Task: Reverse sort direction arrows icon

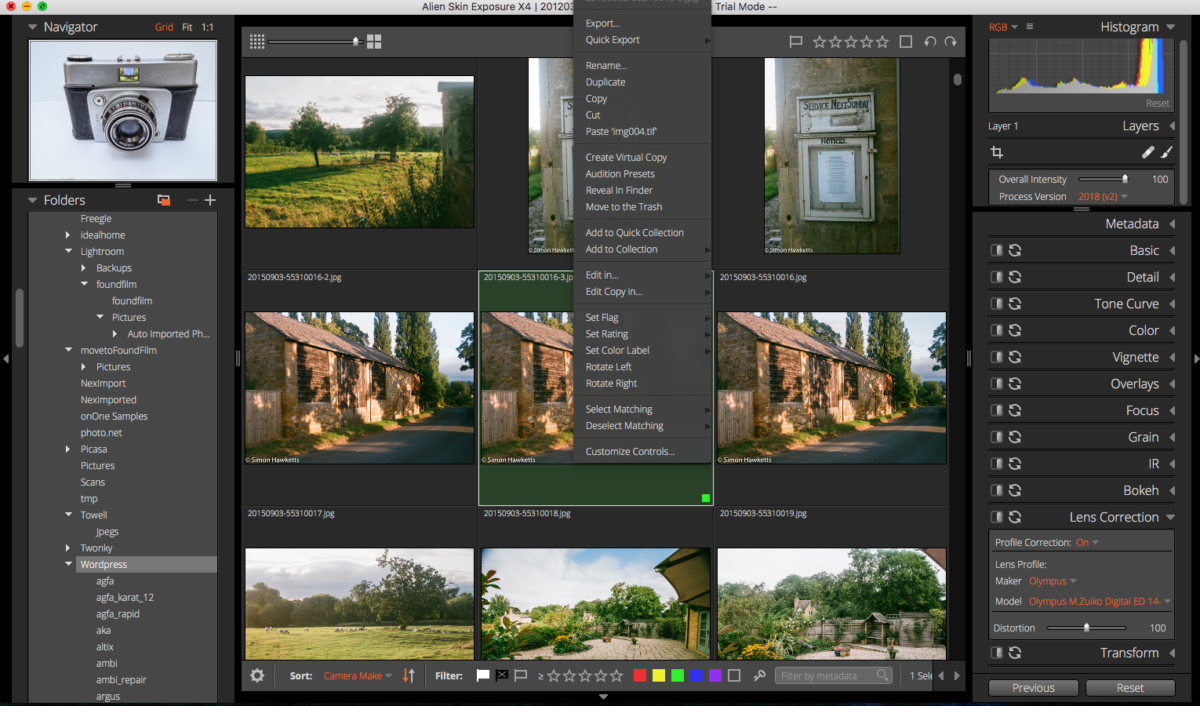Action: pyautogui.click(x=408, y=676)
